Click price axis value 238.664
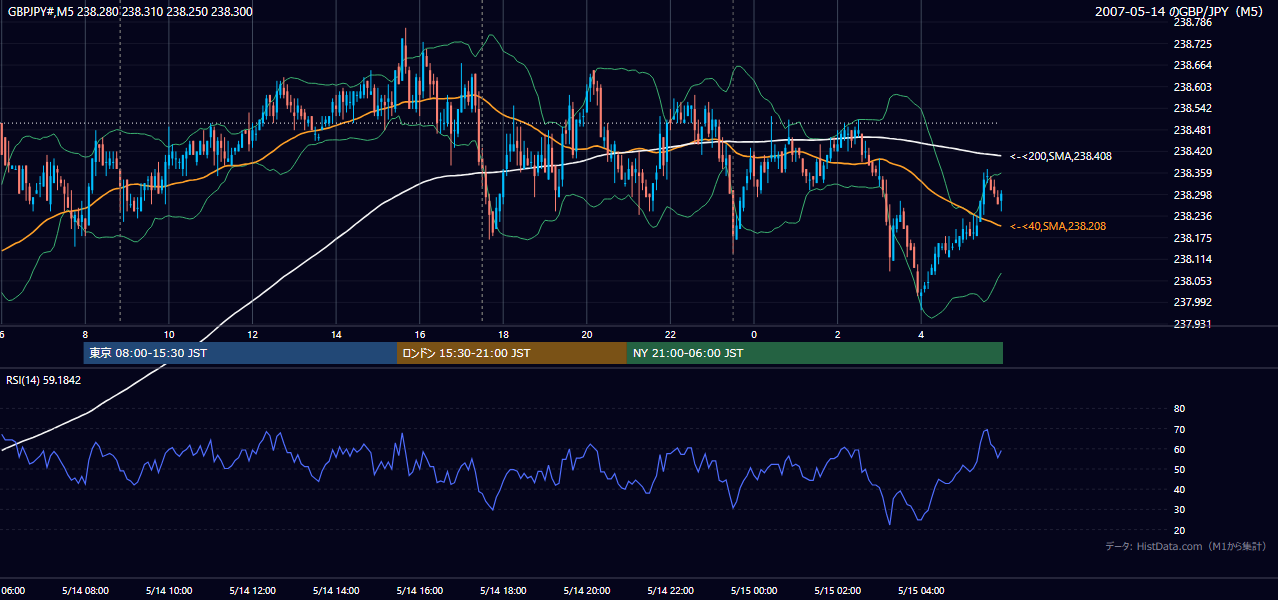Viewport: 1278px width, 600px height. click(1192, 65)
